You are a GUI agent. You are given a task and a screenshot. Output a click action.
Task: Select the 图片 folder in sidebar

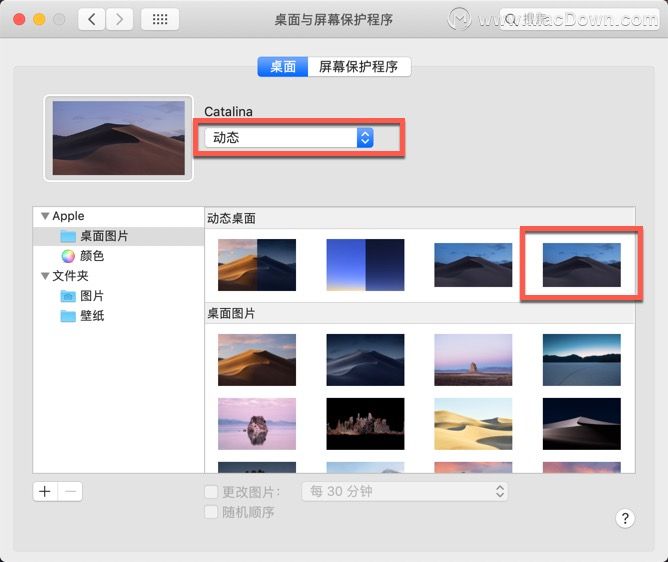(x=82, y=296)
